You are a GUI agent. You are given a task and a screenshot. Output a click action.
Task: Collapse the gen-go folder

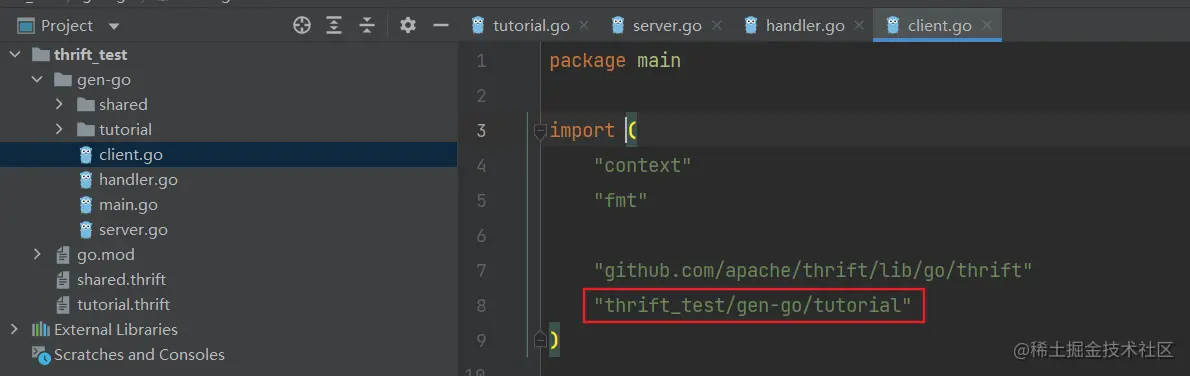point(37,79)
